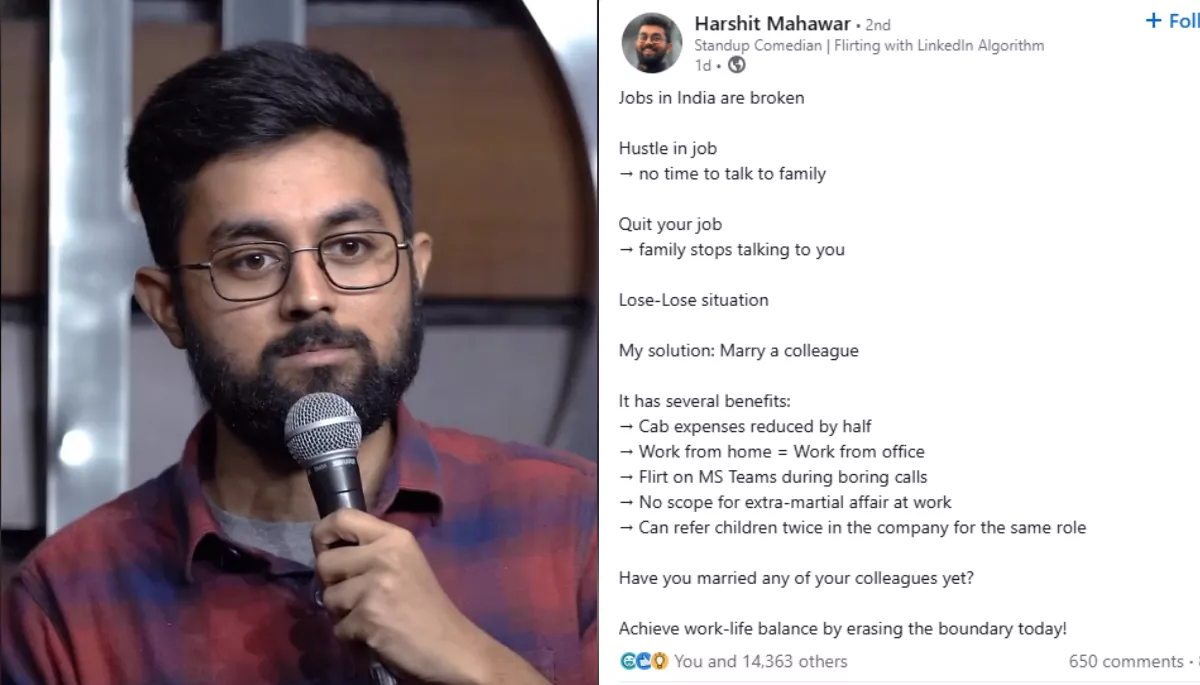View 'You and 14,363 others' reactions list
The image size is (1200, 685).
point(760,661)
